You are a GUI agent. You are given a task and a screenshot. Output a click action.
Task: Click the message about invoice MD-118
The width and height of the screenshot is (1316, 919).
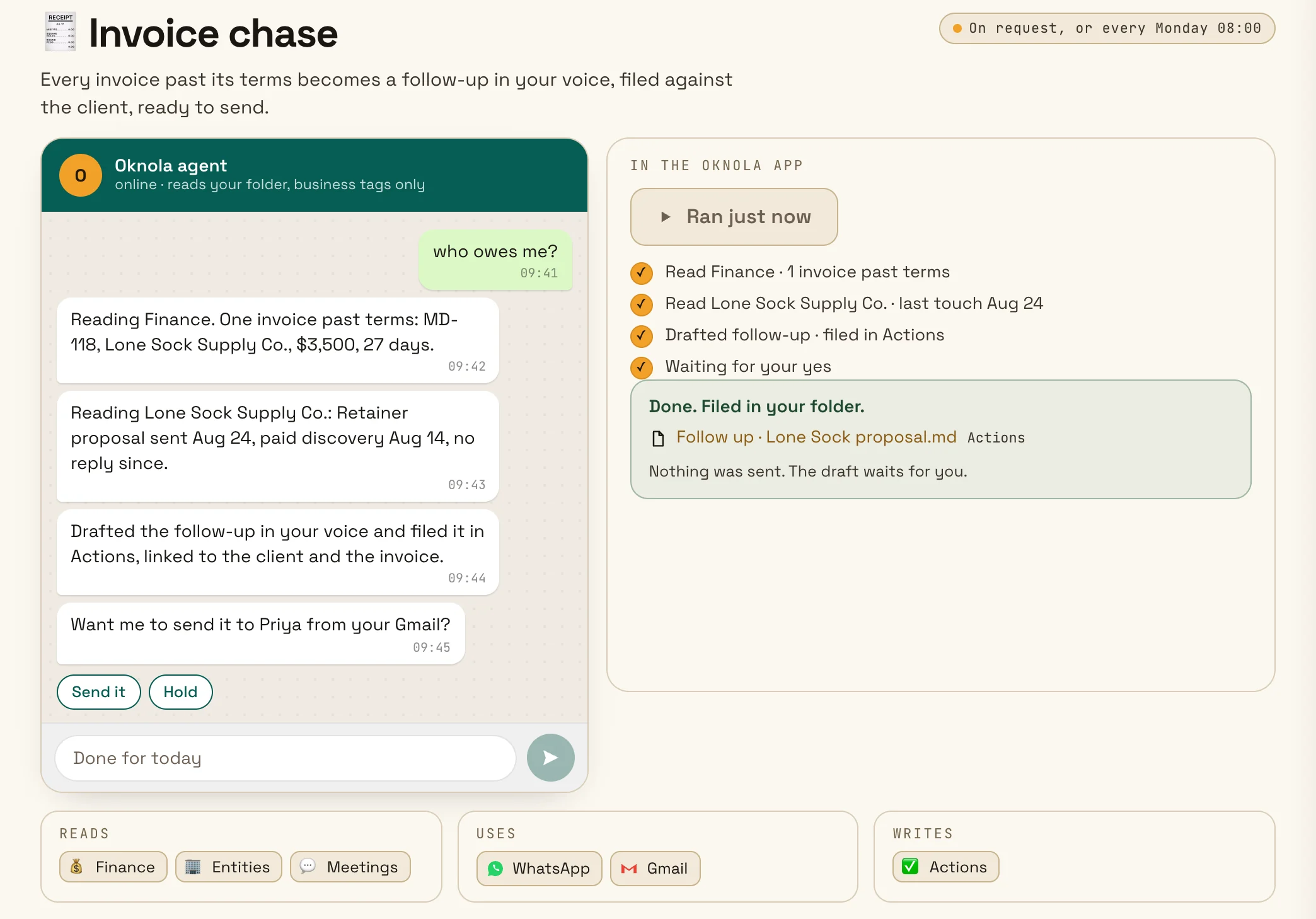click(x=278, y=340)
